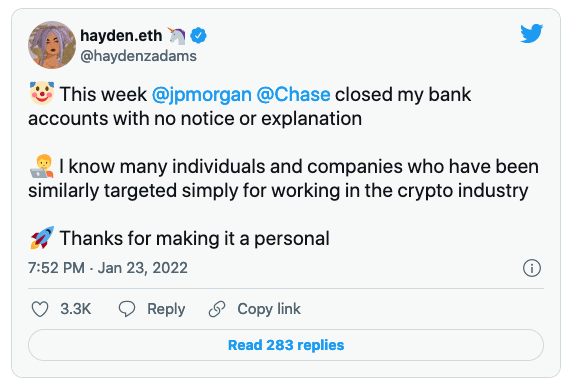Click Read 283 replies button
This screenshot has height=388, width=571.
tap(286, 345)
